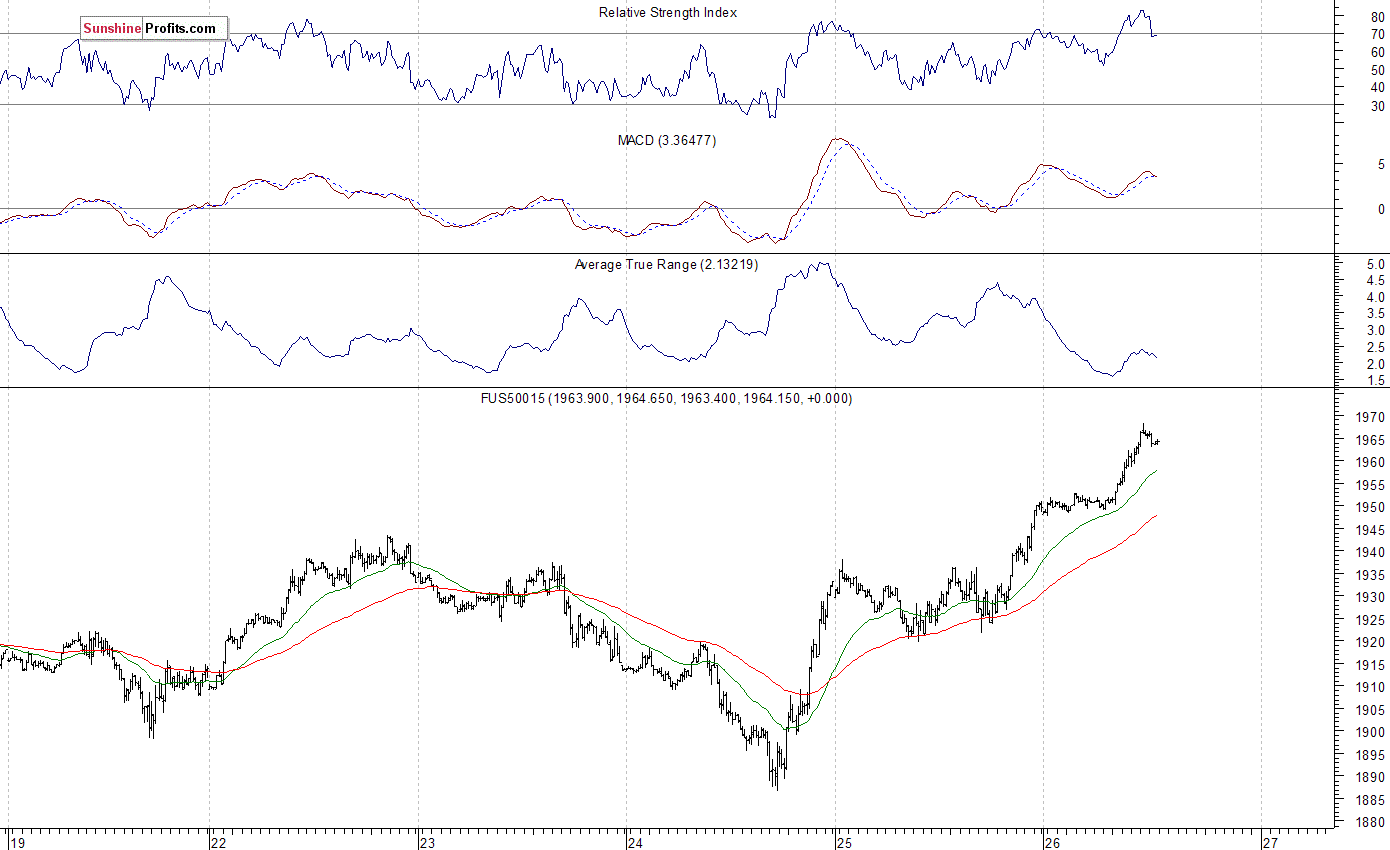The width and height of the screenshot is (1390, 850).
Task: Click the SunshineProfits.com logo
Action: tap(154, 28)
